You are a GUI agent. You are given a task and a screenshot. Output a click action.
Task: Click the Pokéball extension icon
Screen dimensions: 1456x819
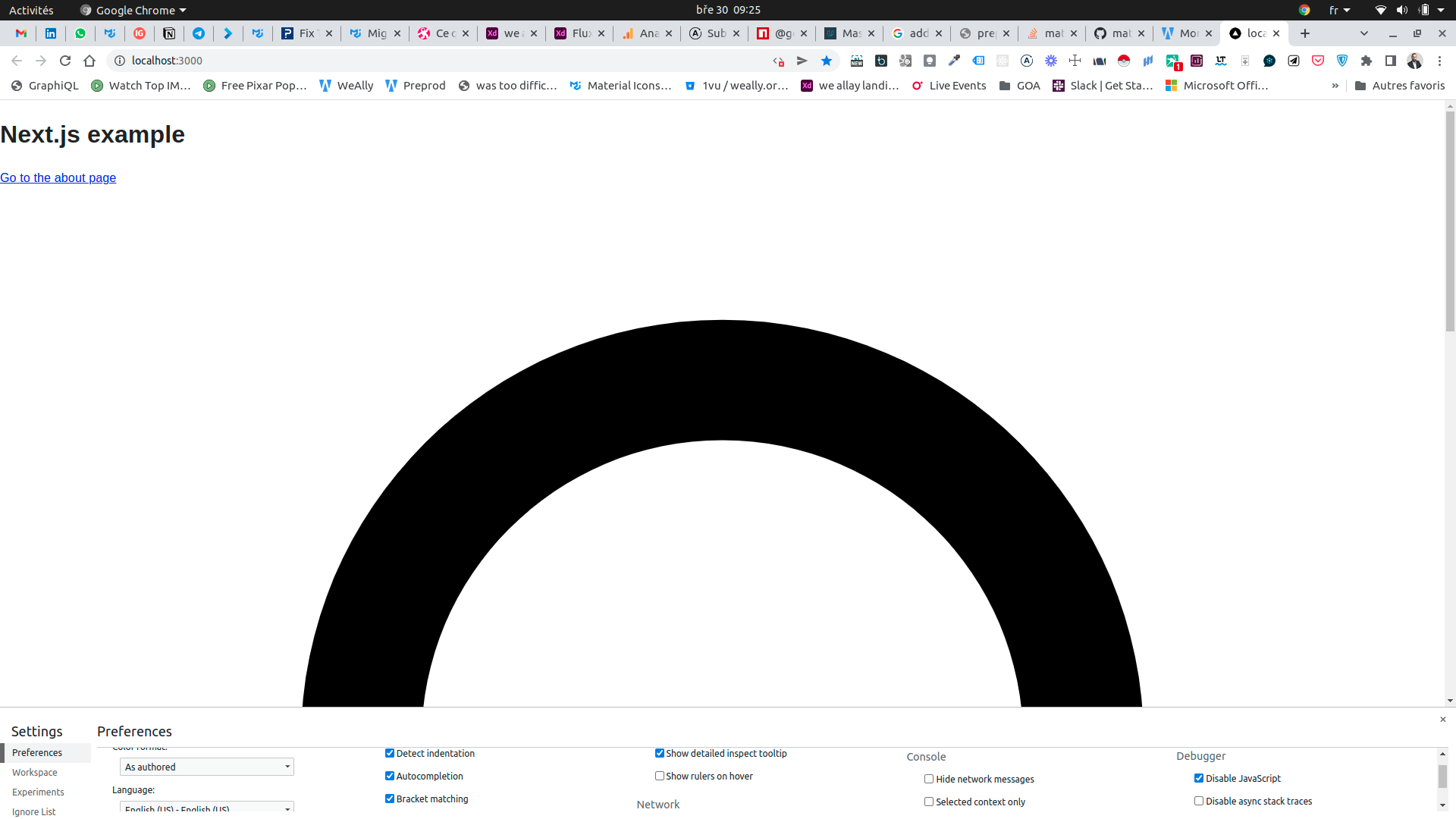[1123, 61]
